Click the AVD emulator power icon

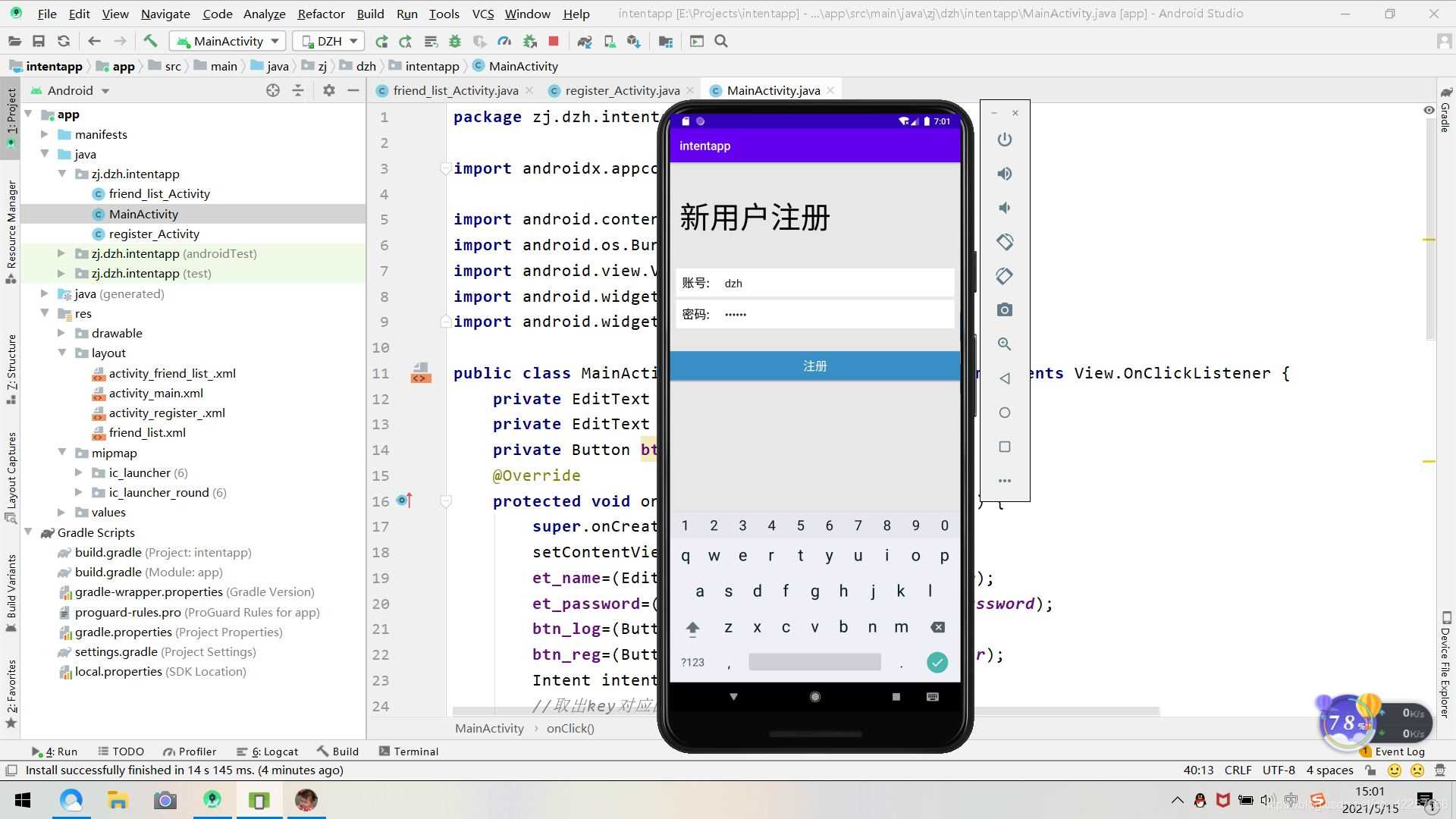click(1005, 139)
